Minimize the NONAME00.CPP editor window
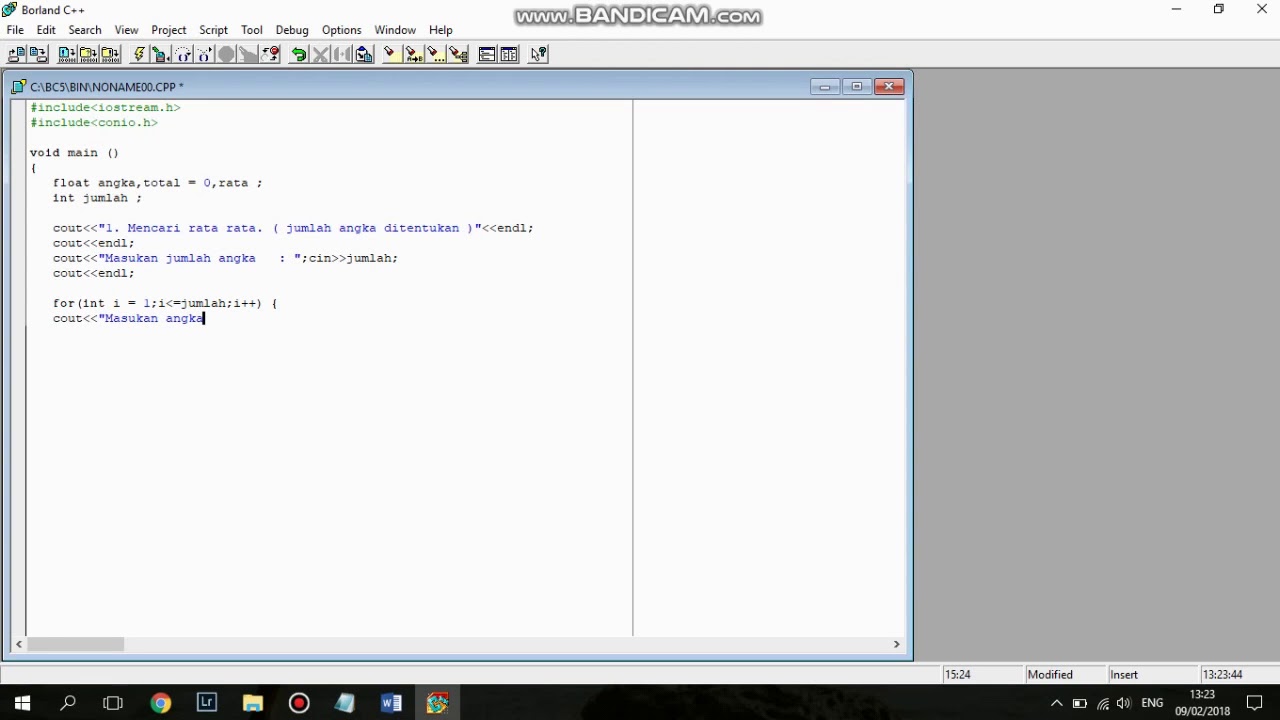Screen dimensions: 1280x720 click(x=824, y=87)
